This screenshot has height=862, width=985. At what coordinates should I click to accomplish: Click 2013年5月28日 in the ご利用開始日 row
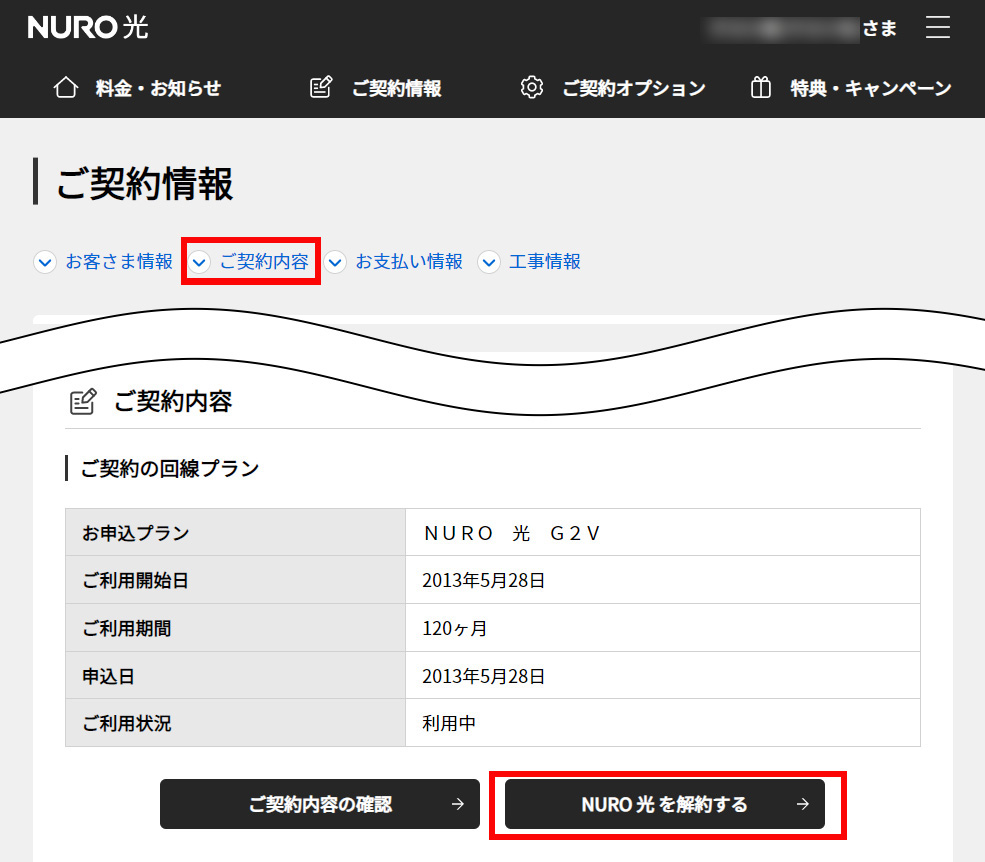483,581
